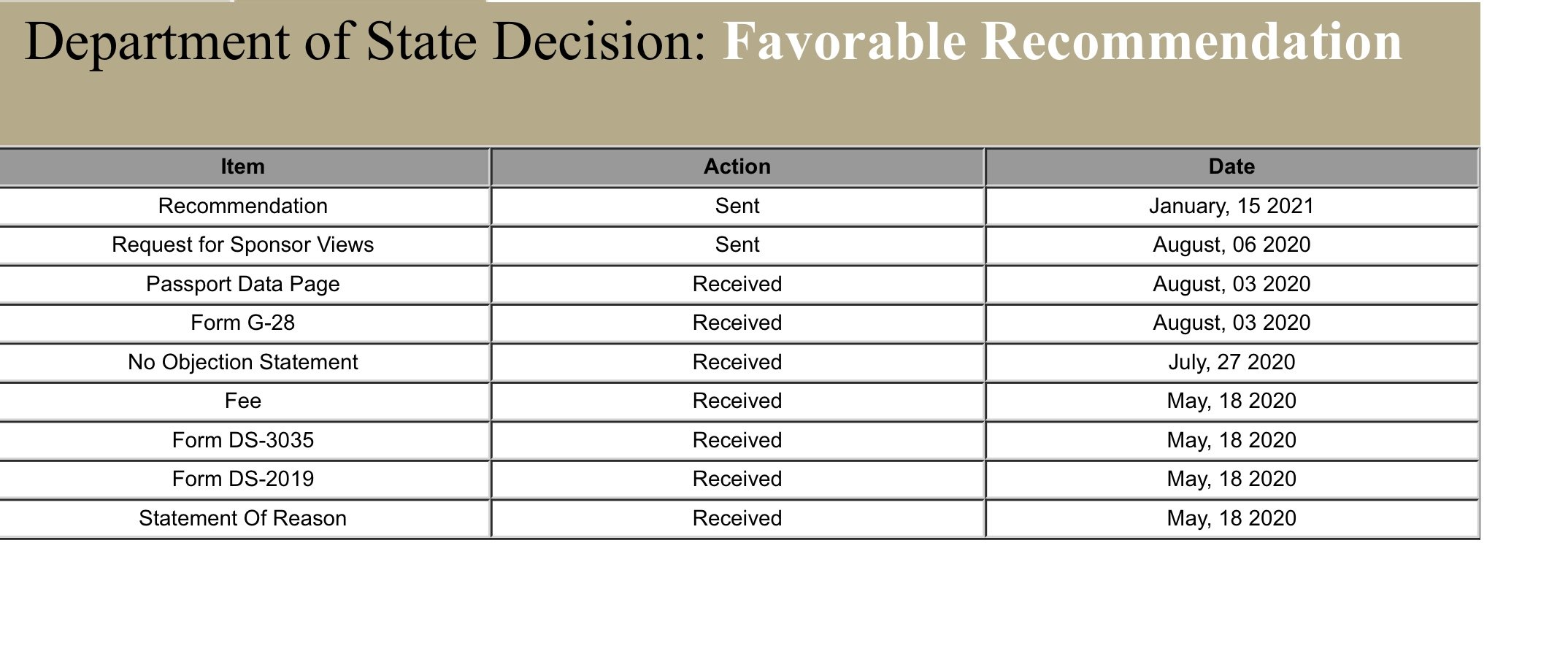
Task: Click the "July, 27 2020" date cell
Action: [x=1231, y=363]
